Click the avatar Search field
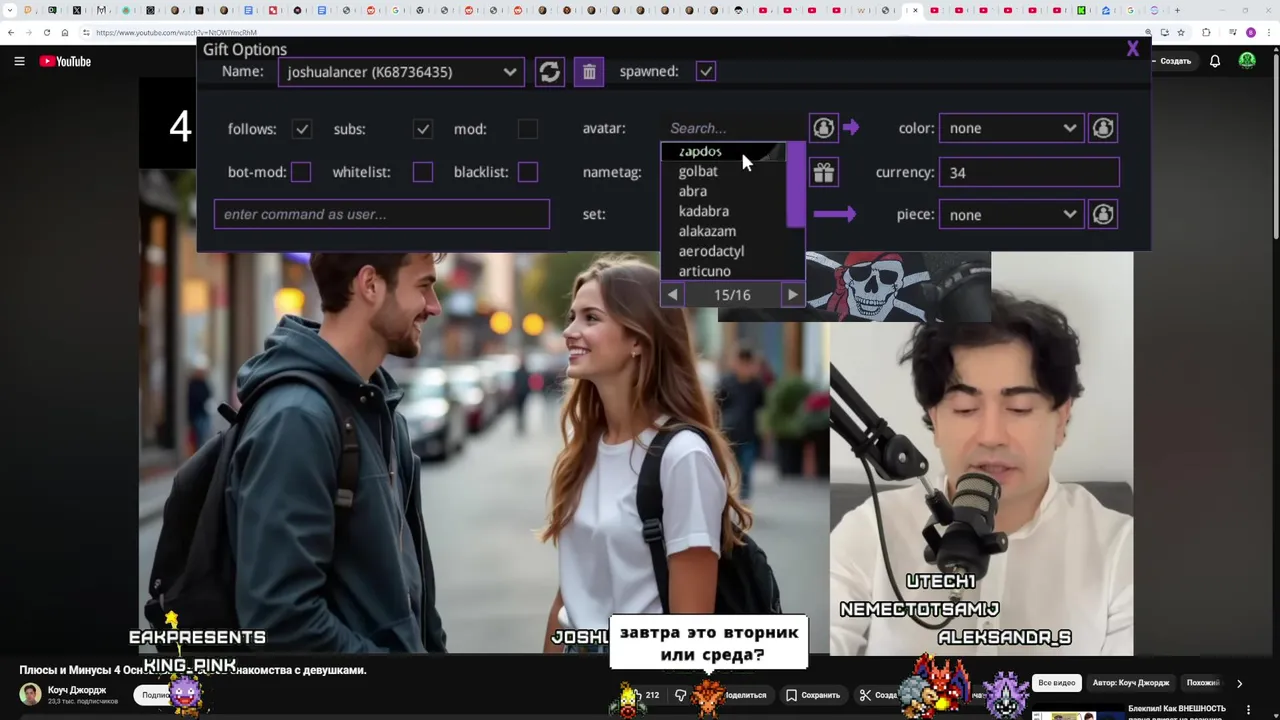The height and width of the screenshot is (720, 1280). (732, 128)
